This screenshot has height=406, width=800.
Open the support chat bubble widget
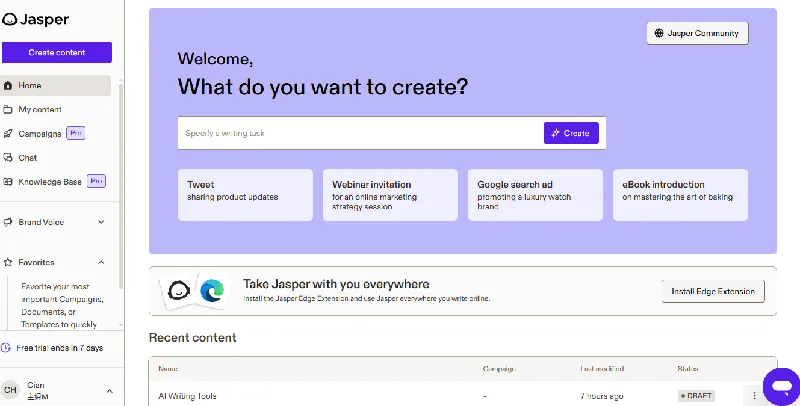pos(781,387)
